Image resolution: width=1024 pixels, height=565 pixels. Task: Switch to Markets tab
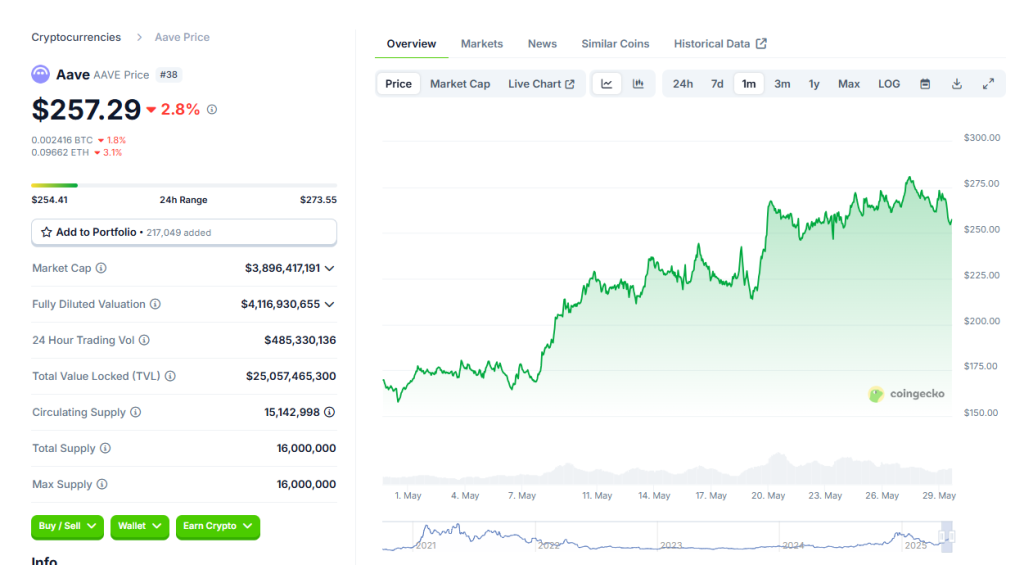tap(482, 44)
